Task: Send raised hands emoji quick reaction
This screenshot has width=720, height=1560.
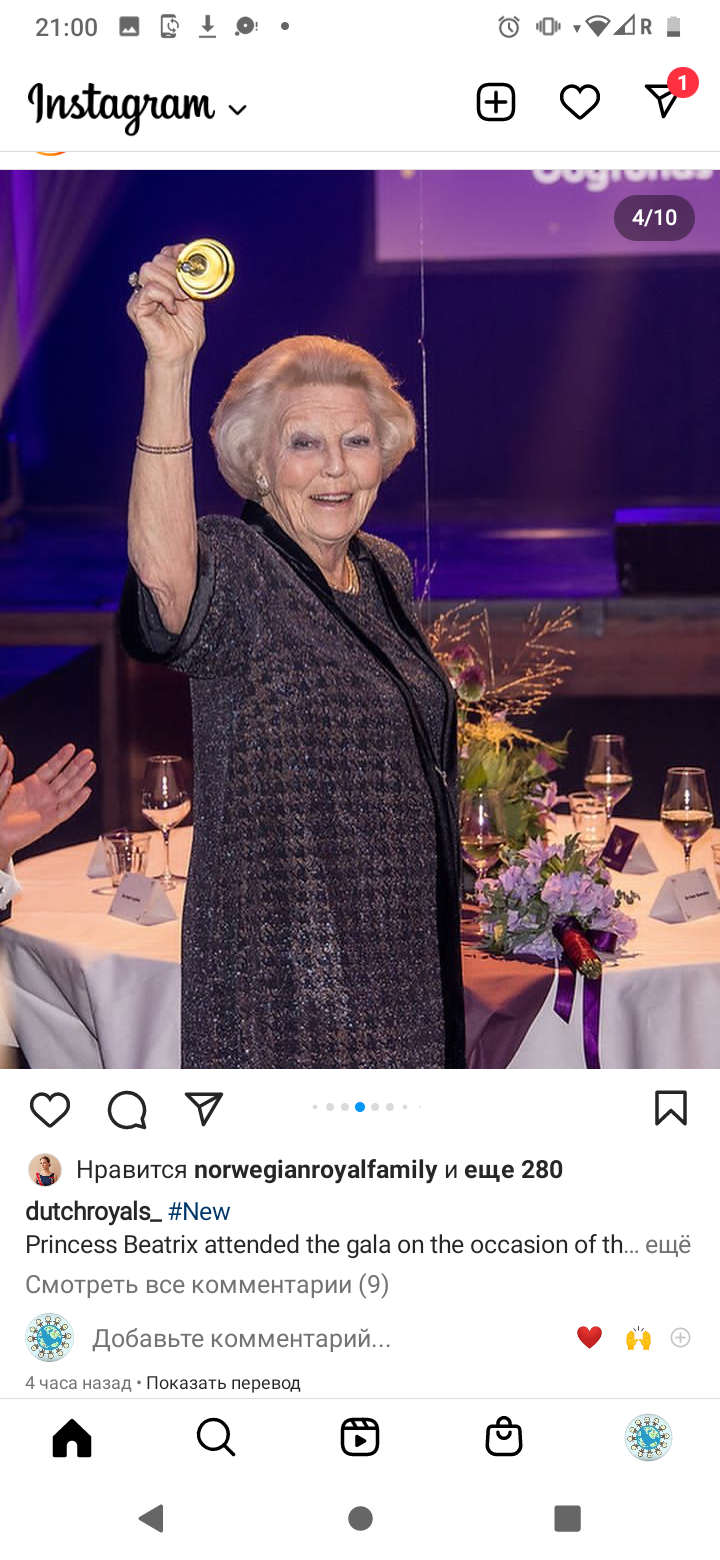Action: (x=638, y=1338)
